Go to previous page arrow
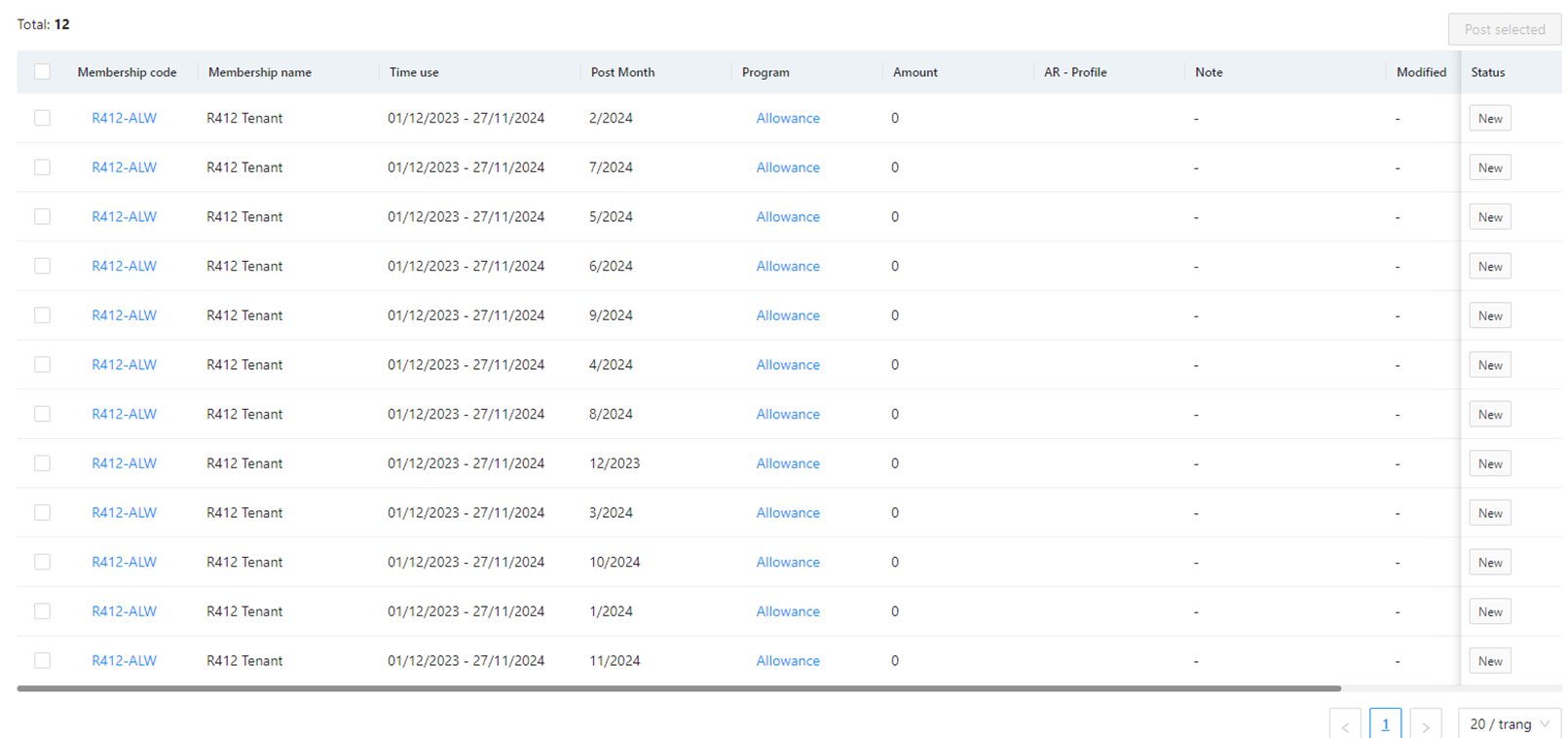The height and width of the screenshot is (738, 1568). [x=1345, y=725]
